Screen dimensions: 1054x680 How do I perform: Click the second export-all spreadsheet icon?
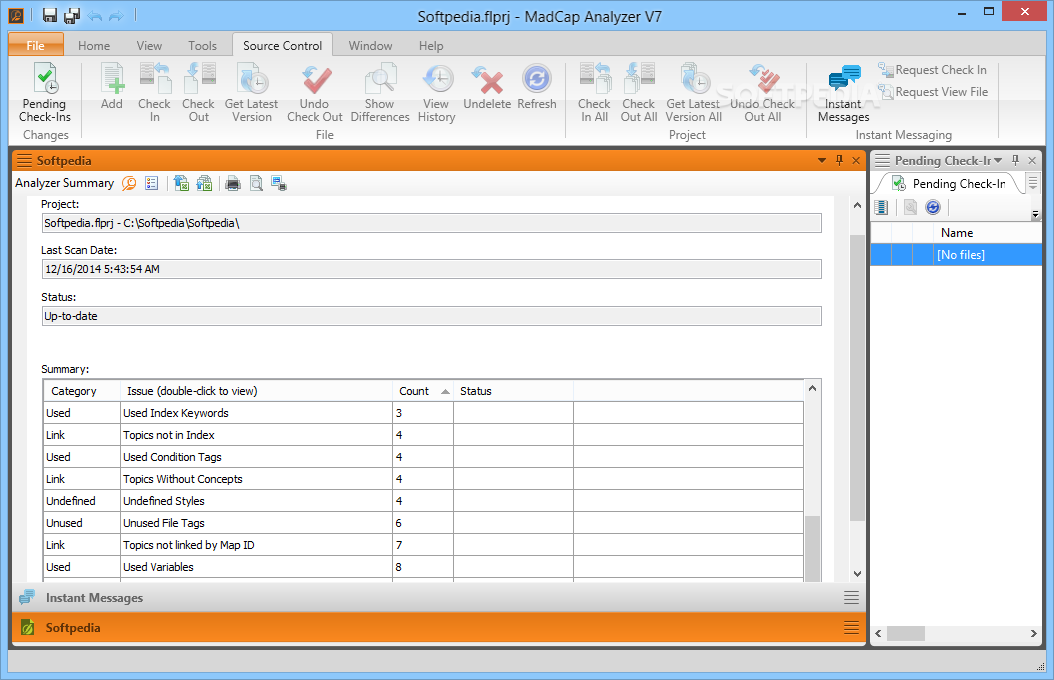coord(204,183)
